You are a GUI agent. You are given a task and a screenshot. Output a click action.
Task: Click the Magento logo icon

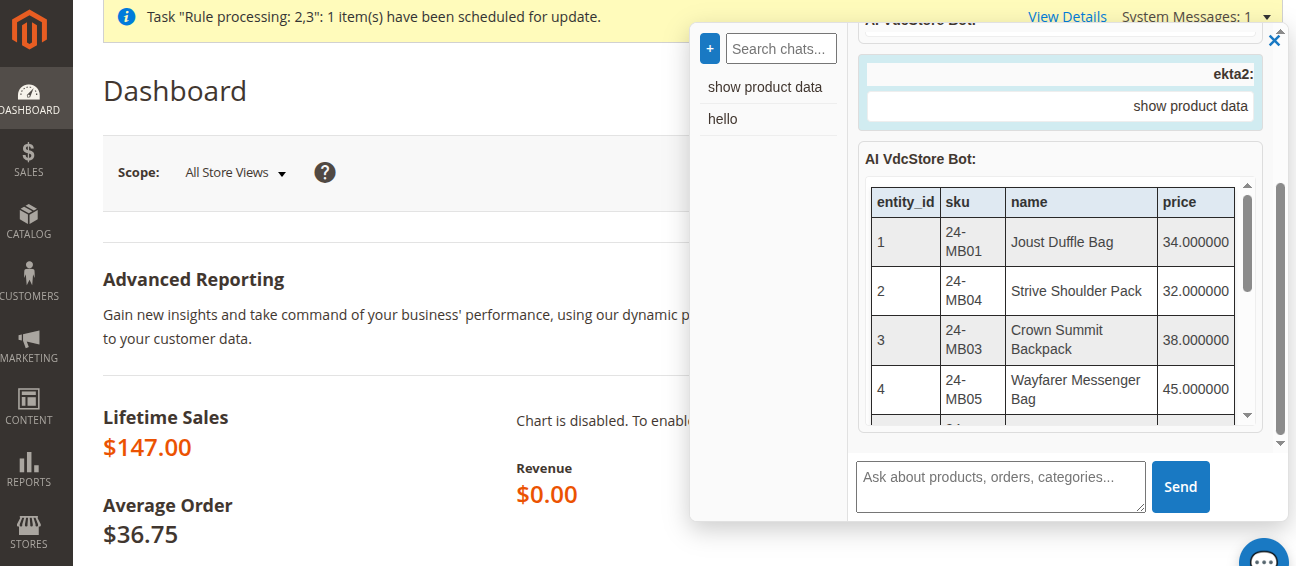29,31
